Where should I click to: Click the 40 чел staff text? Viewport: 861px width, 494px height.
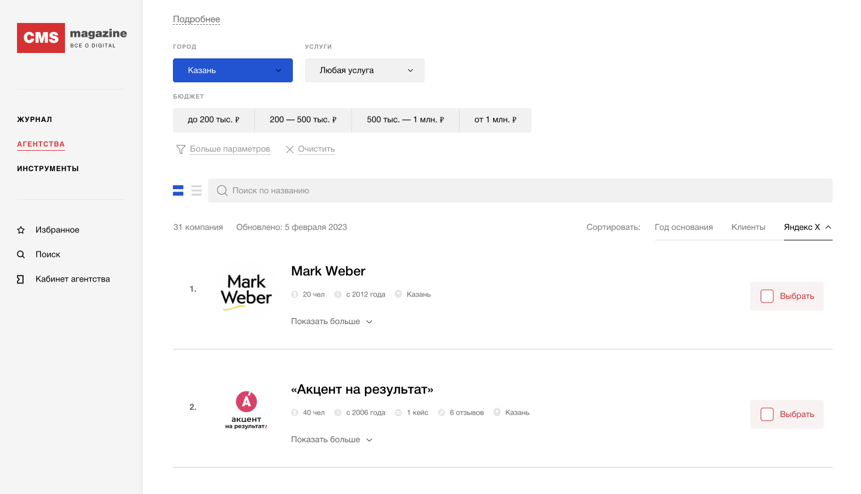point(314,413)
